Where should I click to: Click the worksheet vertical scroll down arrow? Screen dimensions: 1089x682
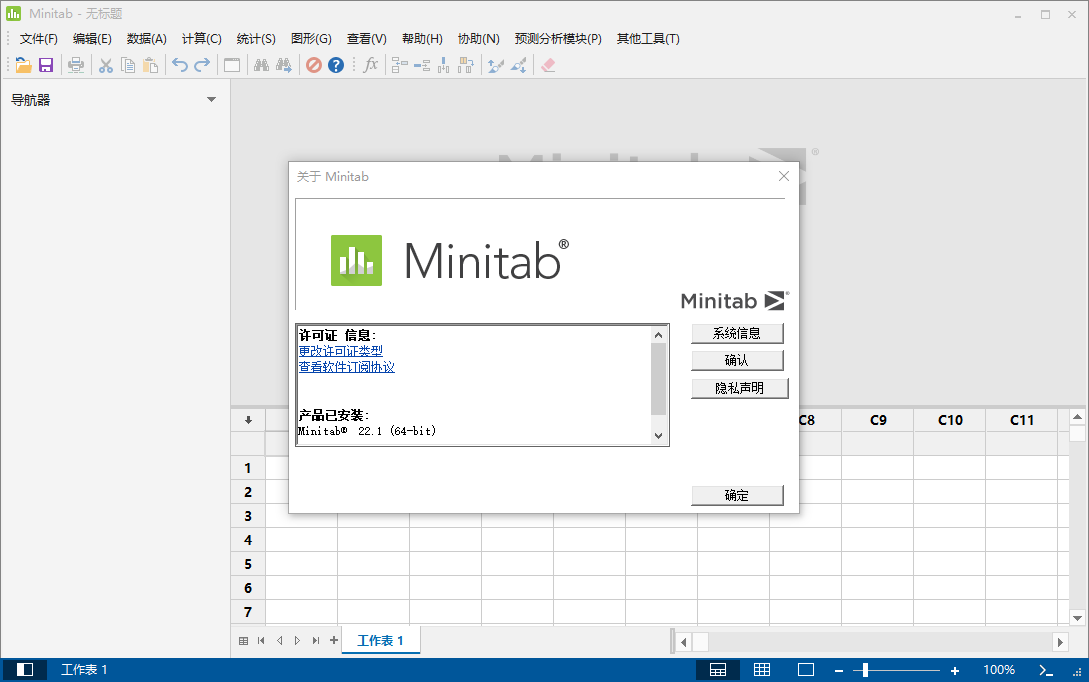(1077, 617)
